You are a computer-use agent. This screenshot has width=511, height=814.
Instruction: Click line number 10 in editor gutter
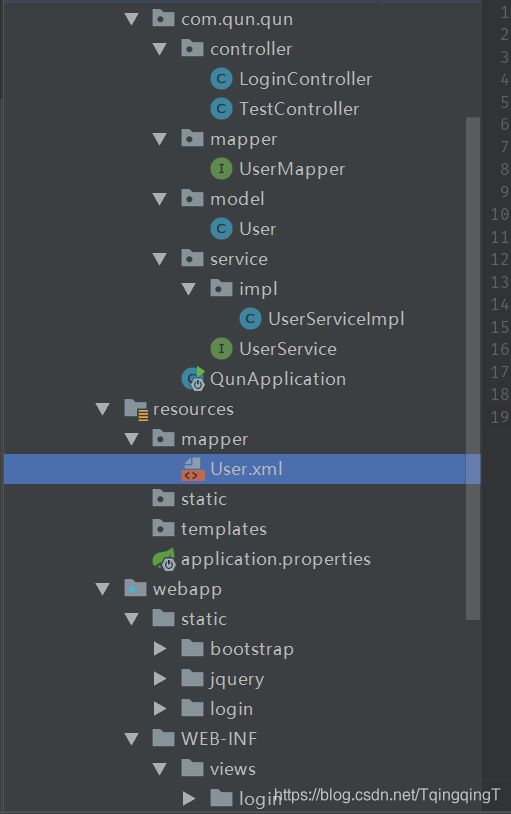[x=500, y=214]
